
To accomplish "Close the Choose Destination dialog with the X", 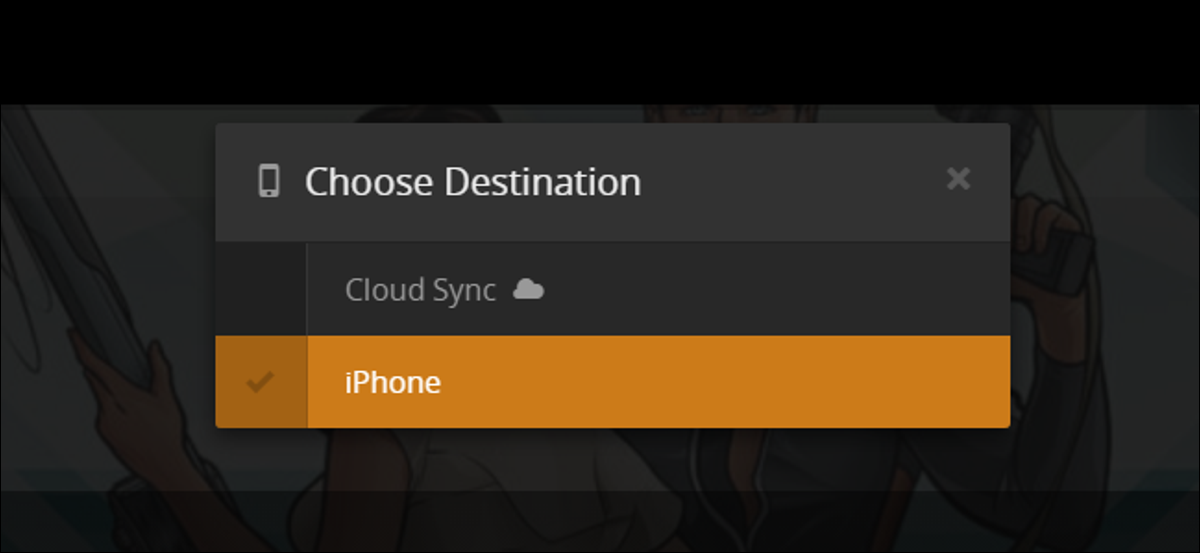I will (958, 179).
